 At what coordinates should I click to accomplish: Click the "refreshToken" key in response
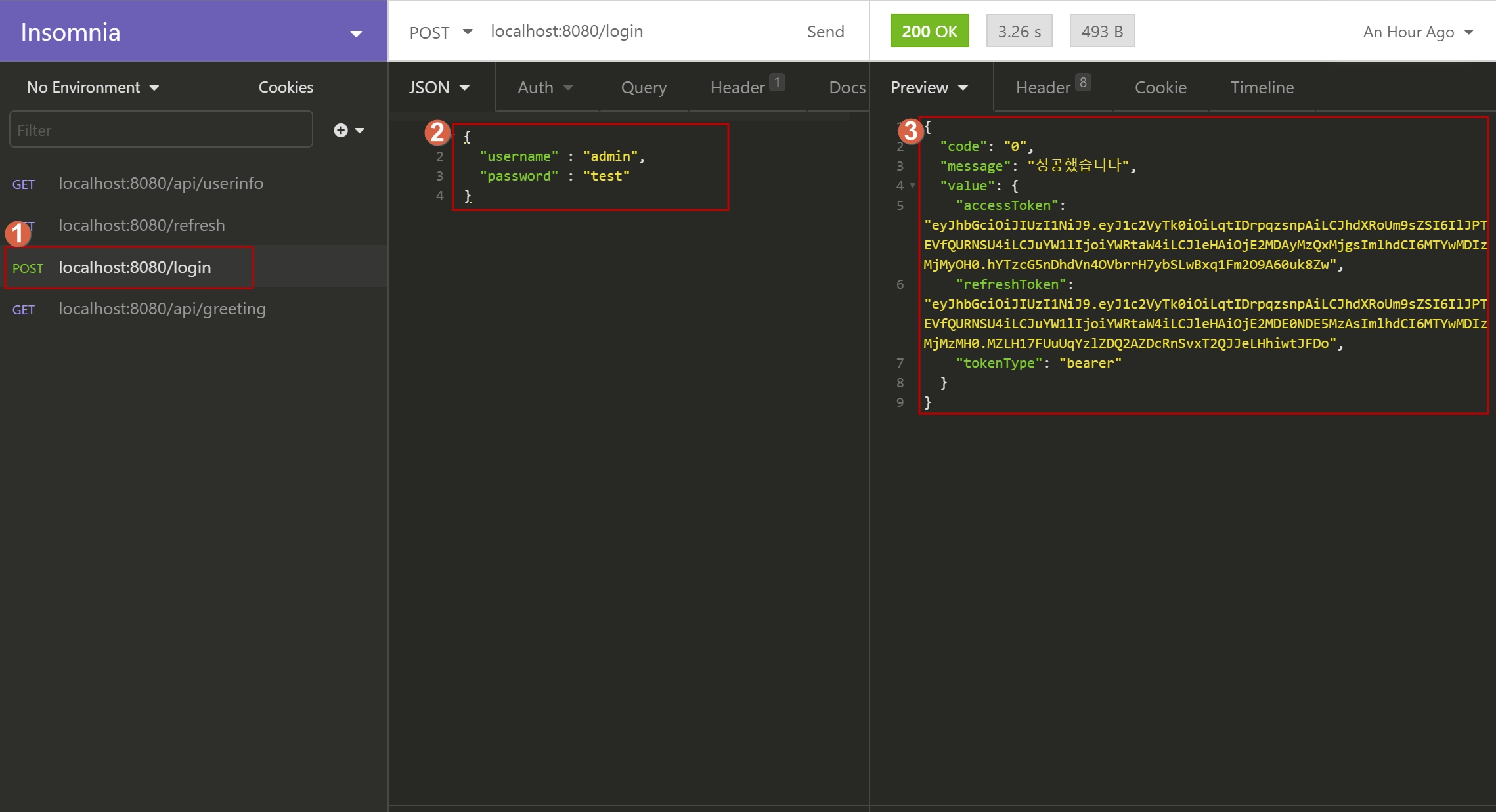[1011, 284]
